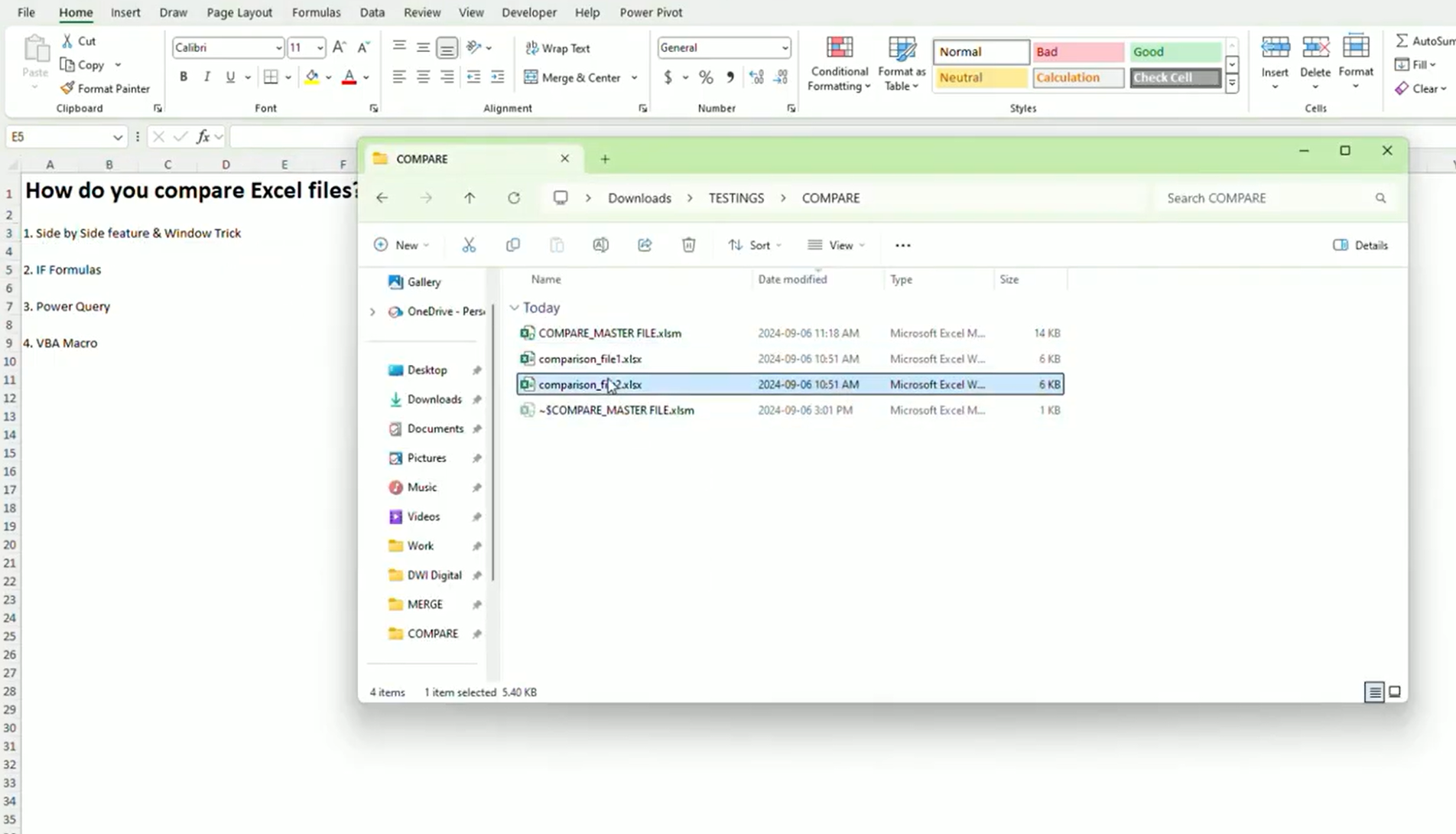The width and height of the screenshot is (1456, 834).
Task: Click the Rename icon in Explorer toolbar
Action: point(601,245)
